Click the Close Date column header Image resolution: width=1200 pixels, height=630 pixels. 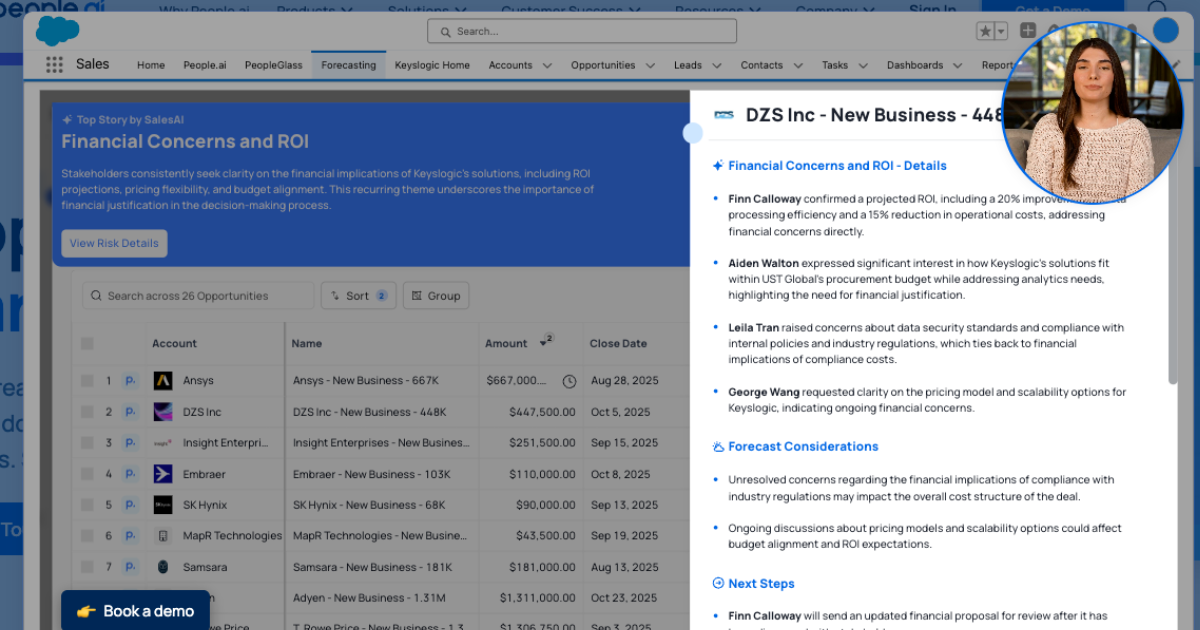[618, 343]
